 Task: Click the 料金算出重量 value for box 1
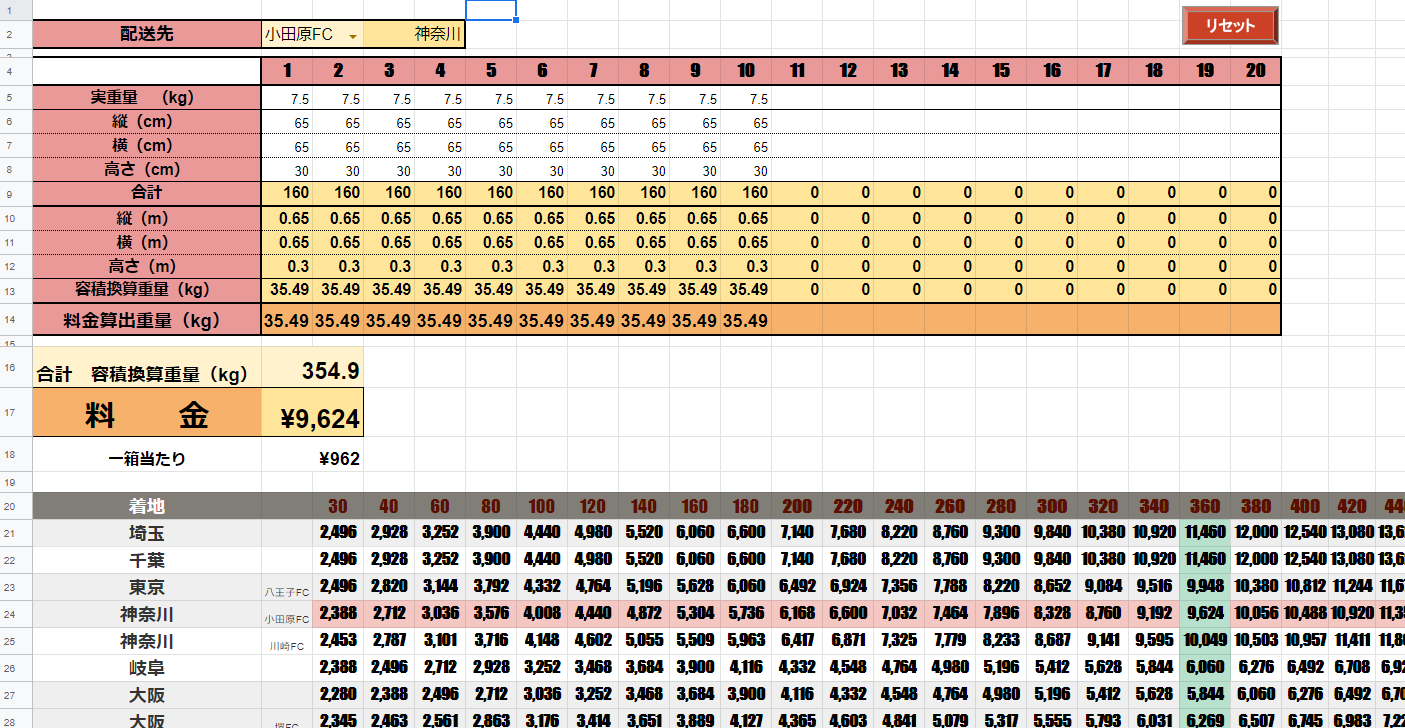[x=287, y=321]
